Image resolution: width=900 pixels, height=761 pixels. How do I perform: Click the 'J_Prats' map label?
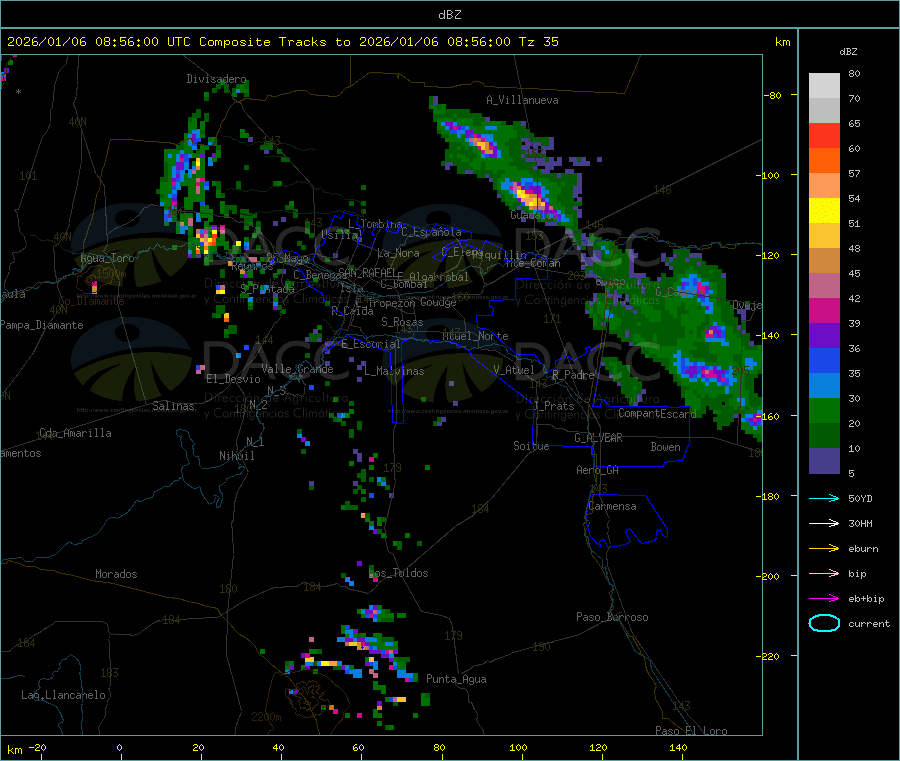(553, 406)
